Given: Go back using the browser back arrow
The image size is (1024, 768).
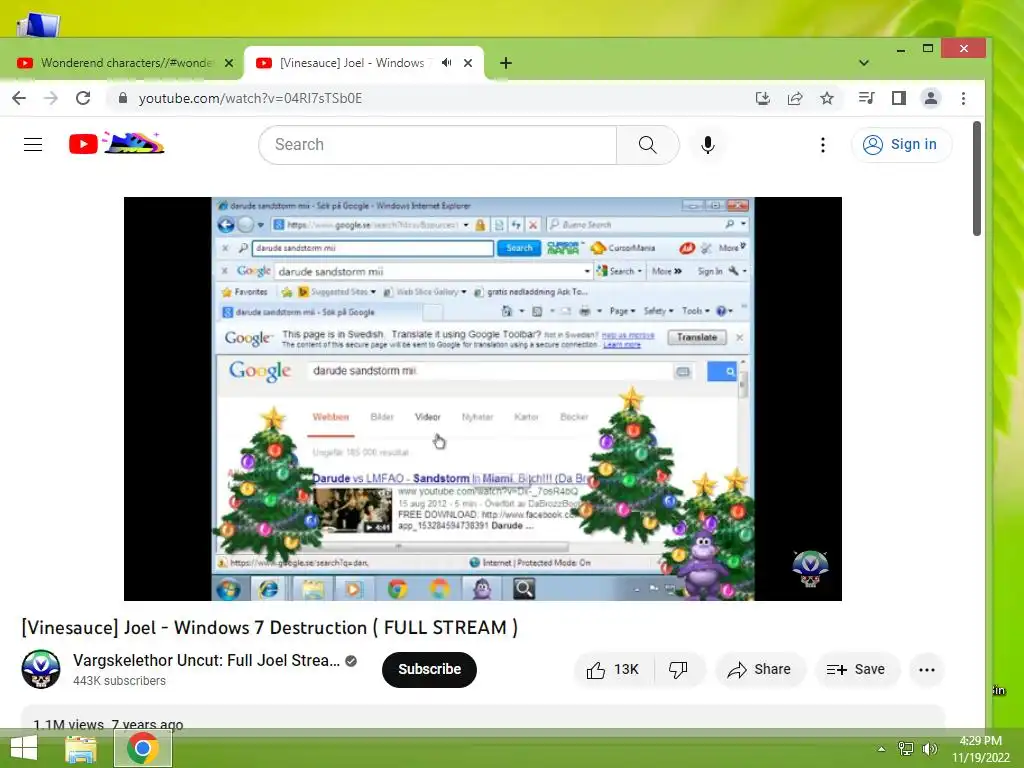Looking at the screenshot, I should coord(19,99).
